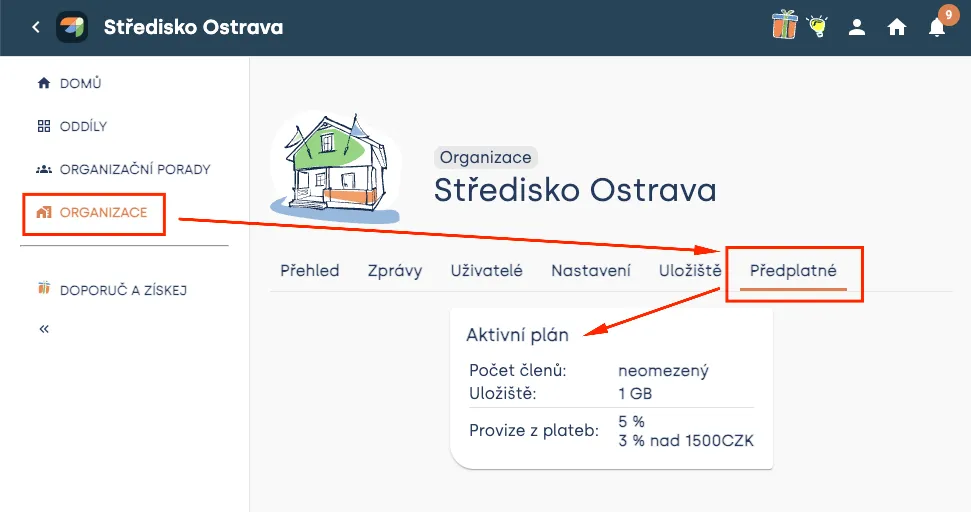Screen dimensions: 971x512
Task: Click the Uložiště label in plan card
Action: click(502, 393)
